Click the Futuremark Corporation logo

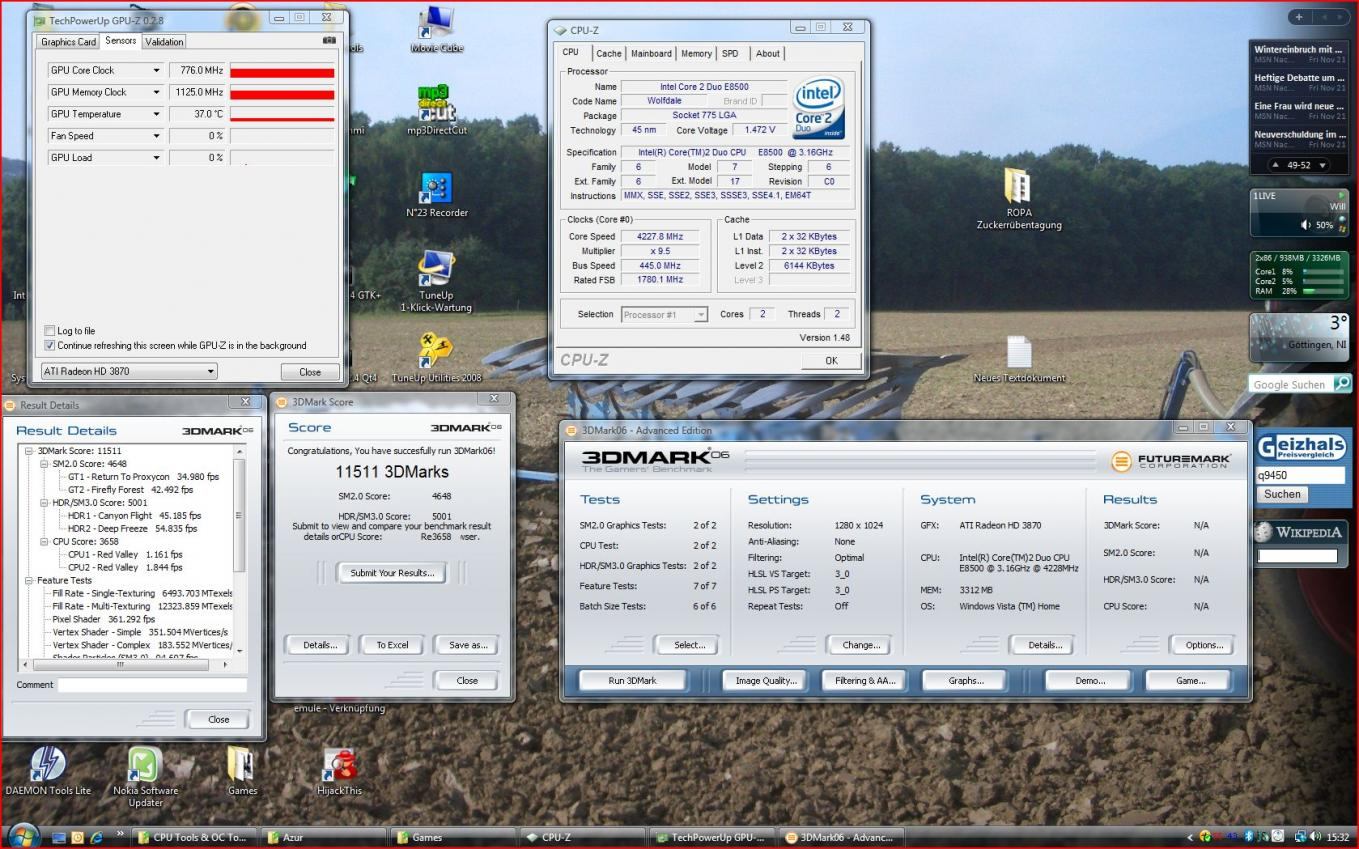click(1171, 461)
